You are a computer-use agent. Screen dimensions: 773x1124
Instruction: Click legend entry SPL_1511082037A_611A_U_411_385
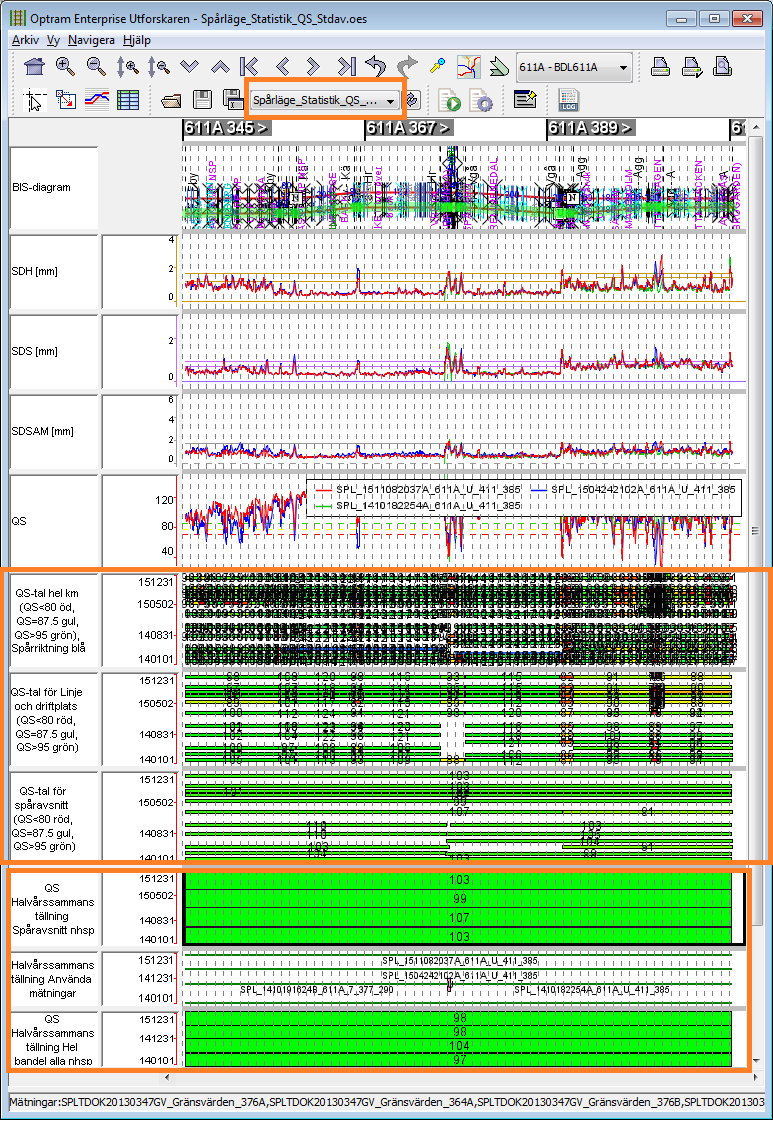click(418, 490)
